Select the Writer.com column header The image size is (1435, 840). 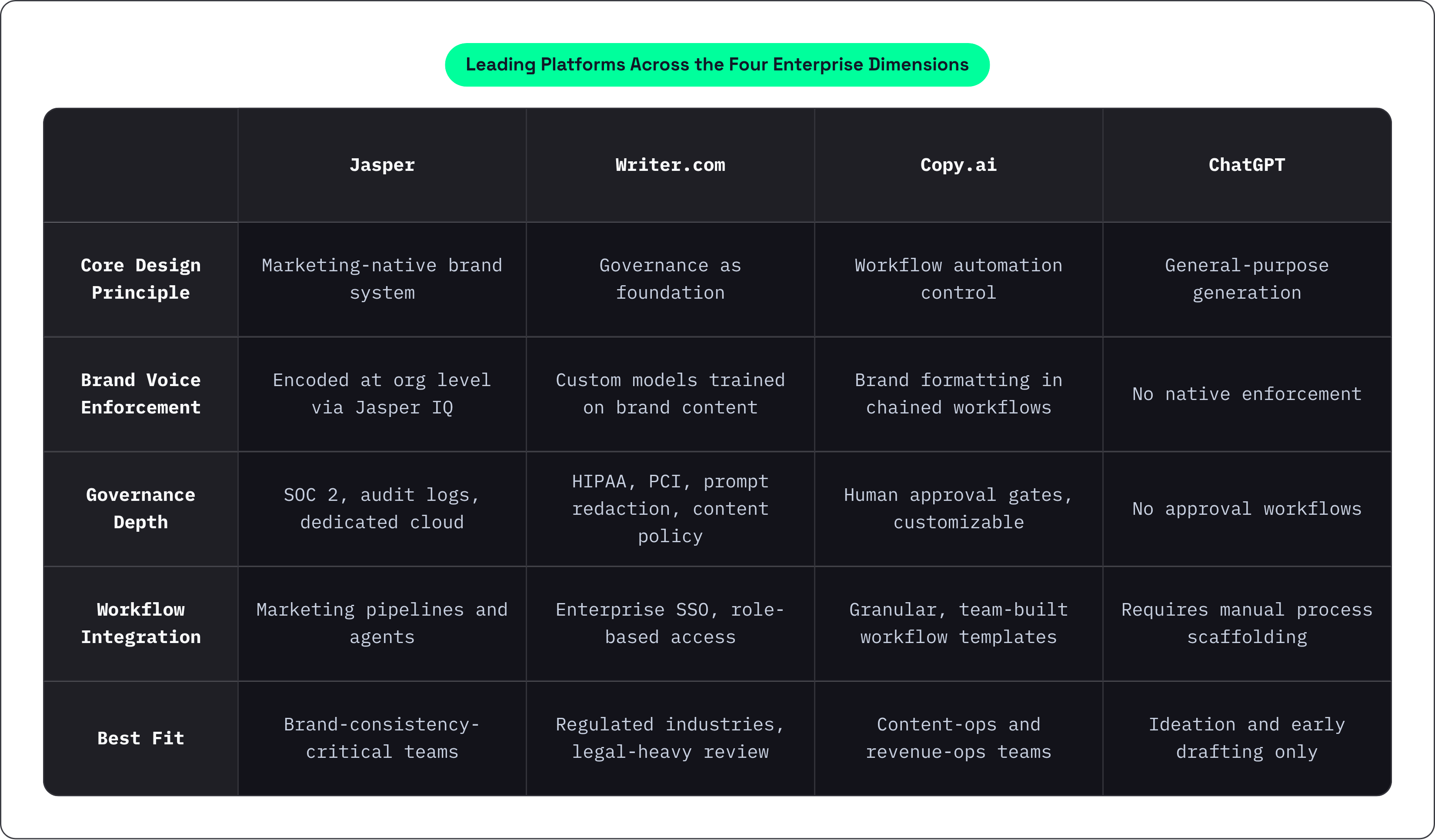[x=670, y=165]
